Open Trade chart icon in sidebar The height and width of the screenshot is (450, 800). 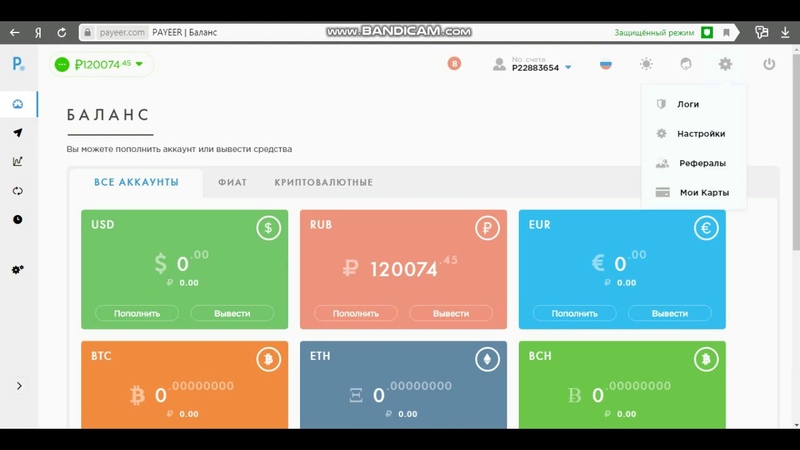coord(18,162)
